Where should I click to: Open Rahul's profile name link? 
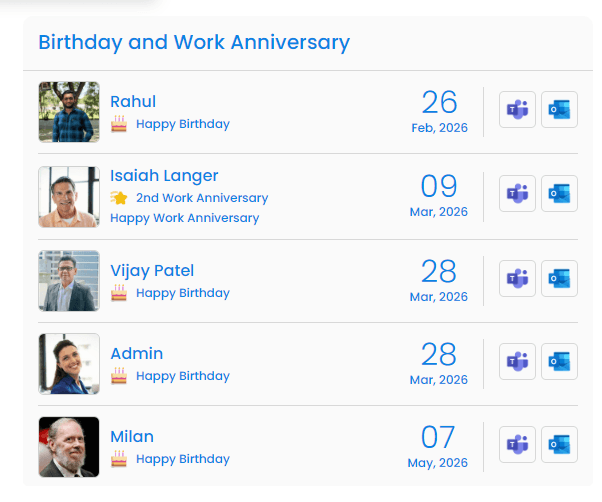coord(133,101)
